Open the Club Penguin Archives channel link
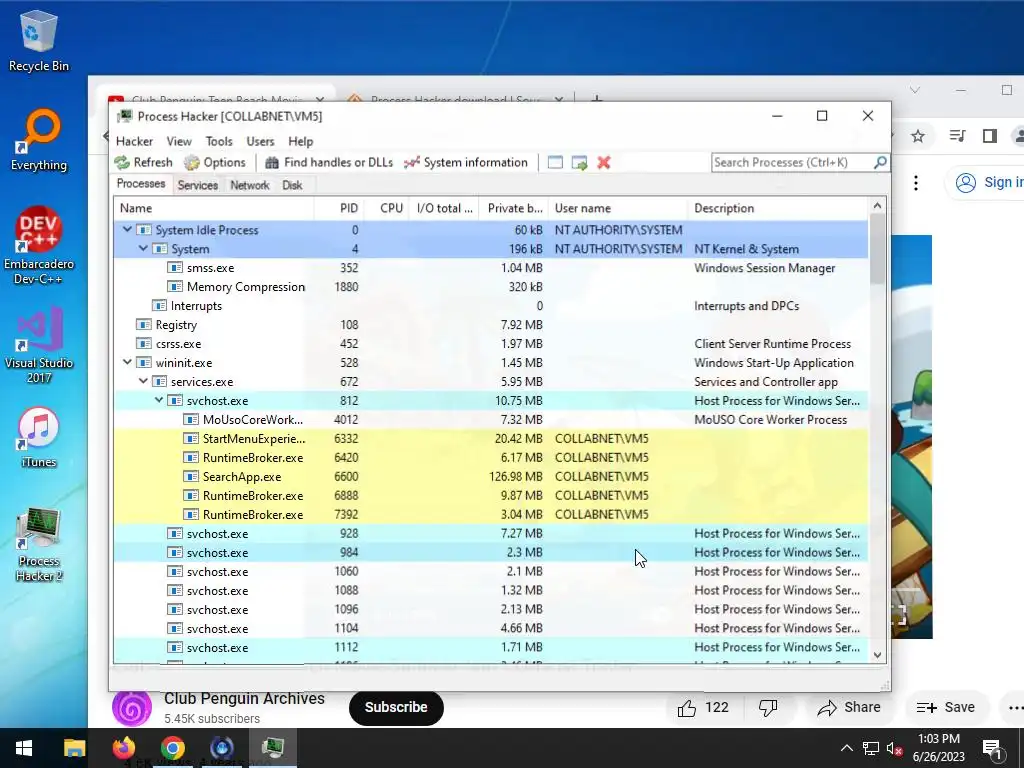 tap(244, 699)
